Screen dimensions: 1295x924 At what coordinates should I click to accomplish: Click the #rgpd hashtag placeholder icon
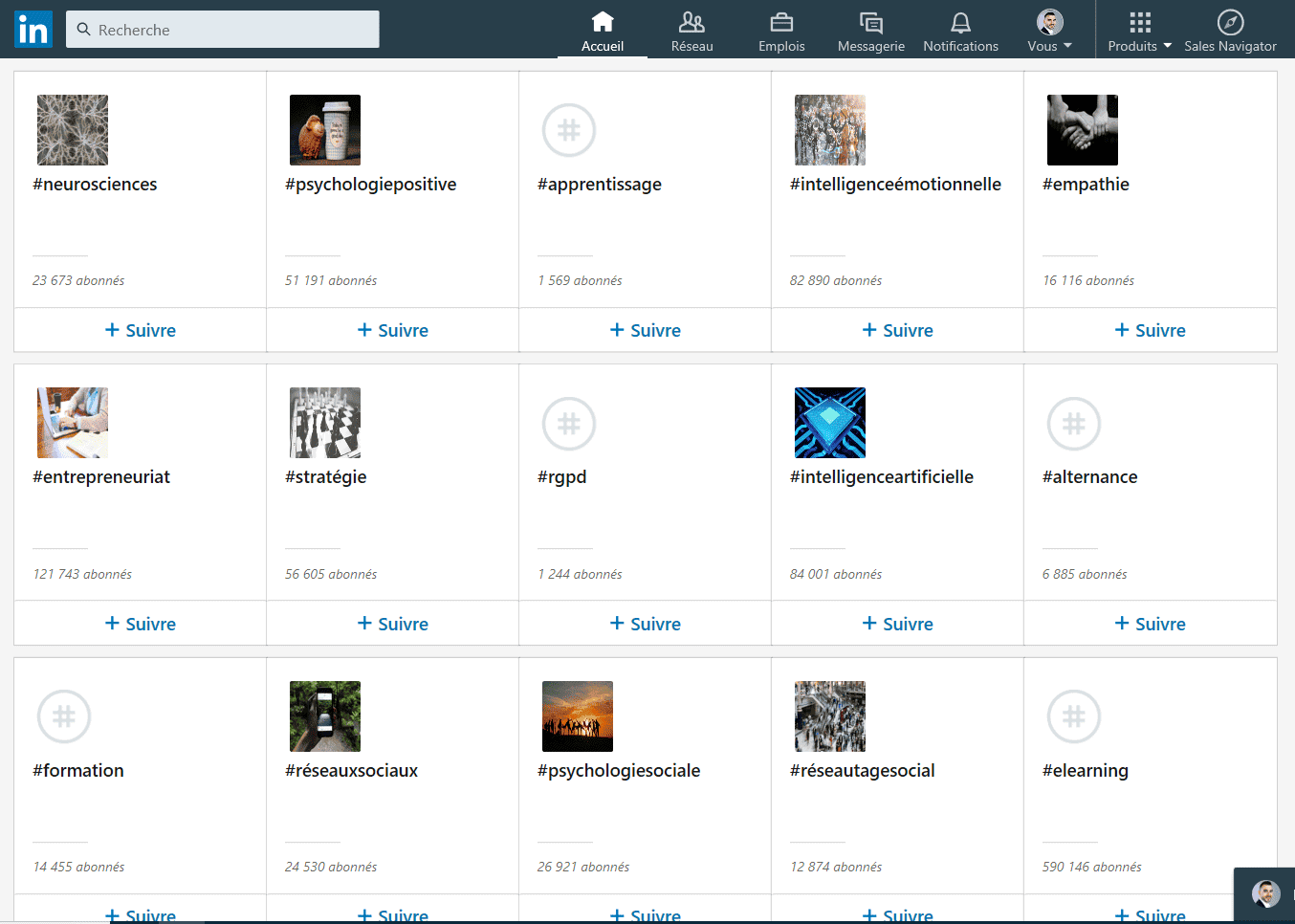[x=569, y=423]
